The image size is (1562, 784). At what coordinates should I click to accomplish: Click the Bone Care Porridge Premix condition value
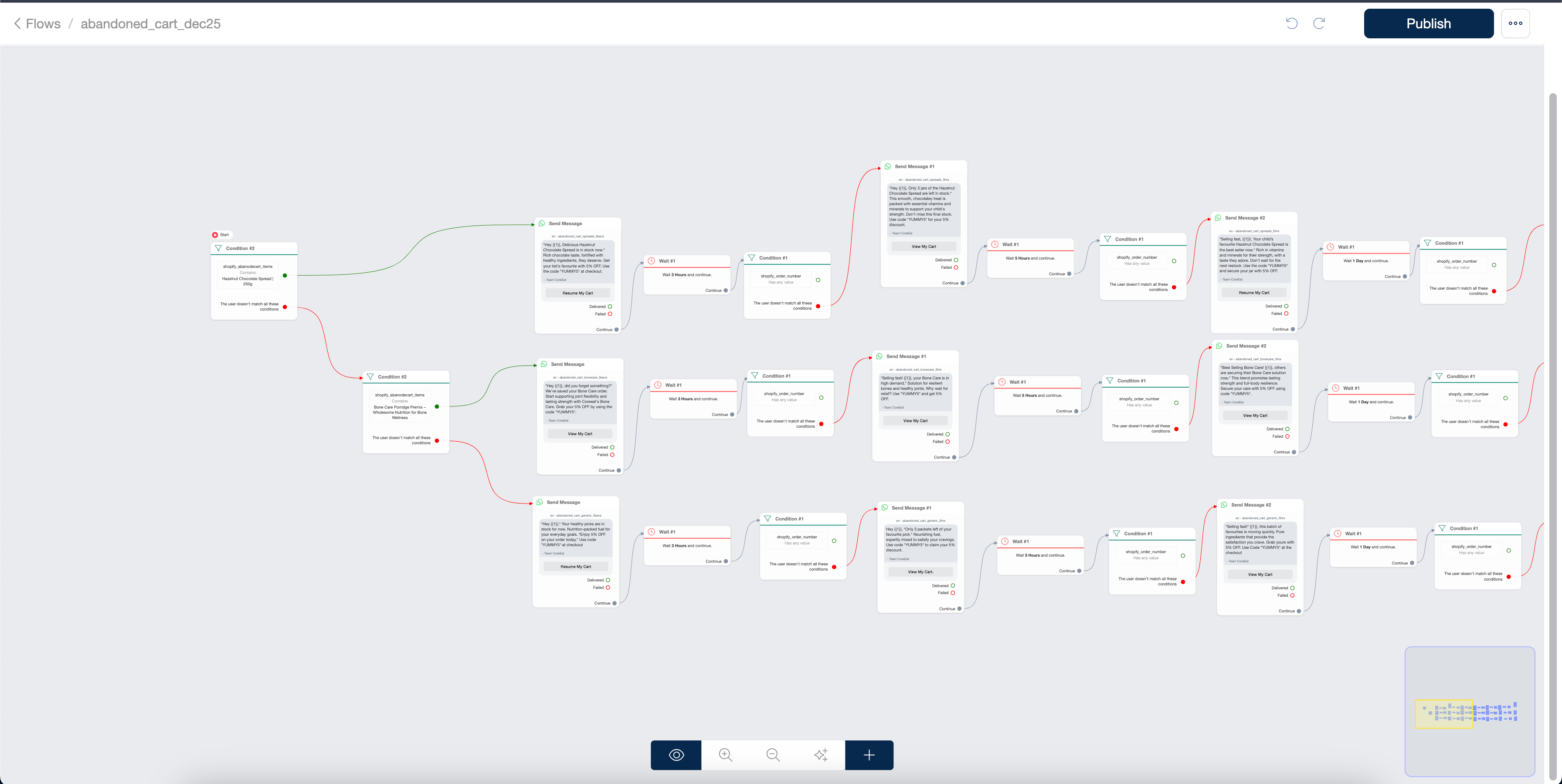tap(400, 412)
